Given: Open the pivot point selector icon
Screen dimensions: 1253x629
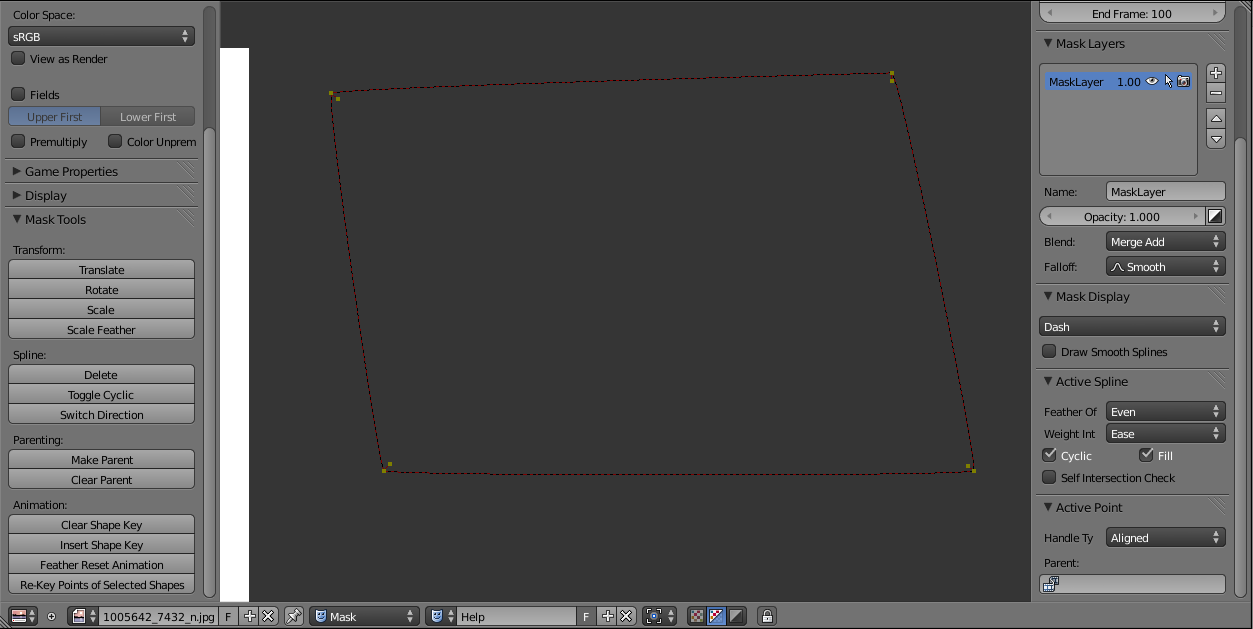Looking at the screenshot, I should (655, 615).
